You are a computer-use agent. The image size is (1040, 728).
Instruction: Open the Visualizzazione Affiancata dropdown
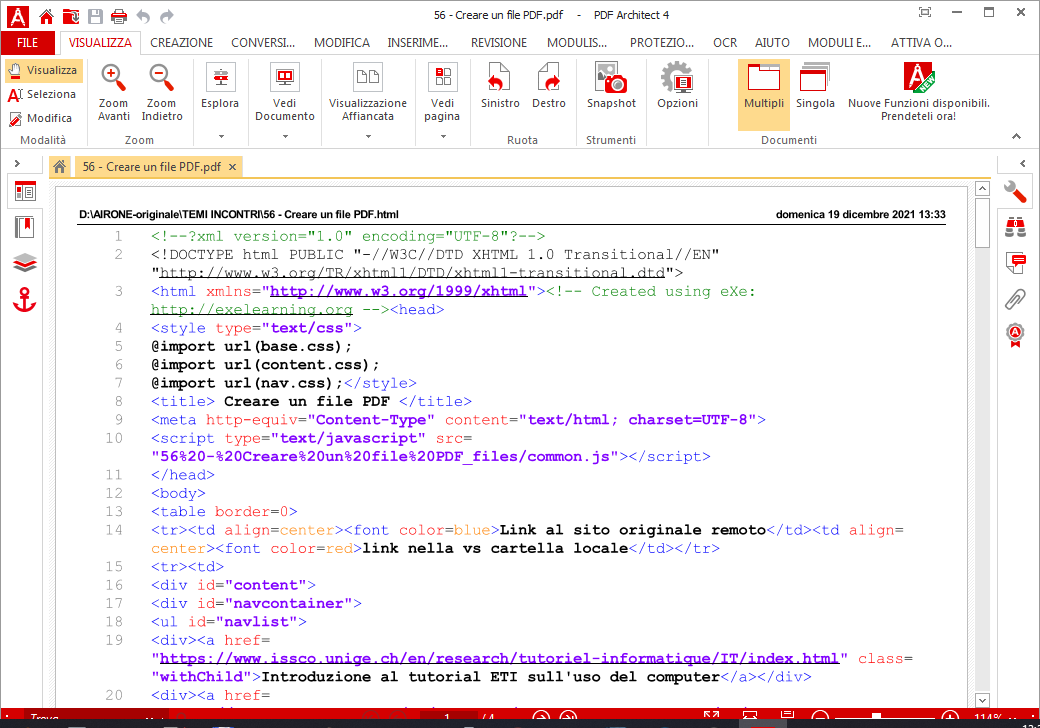tap(368, 137)
